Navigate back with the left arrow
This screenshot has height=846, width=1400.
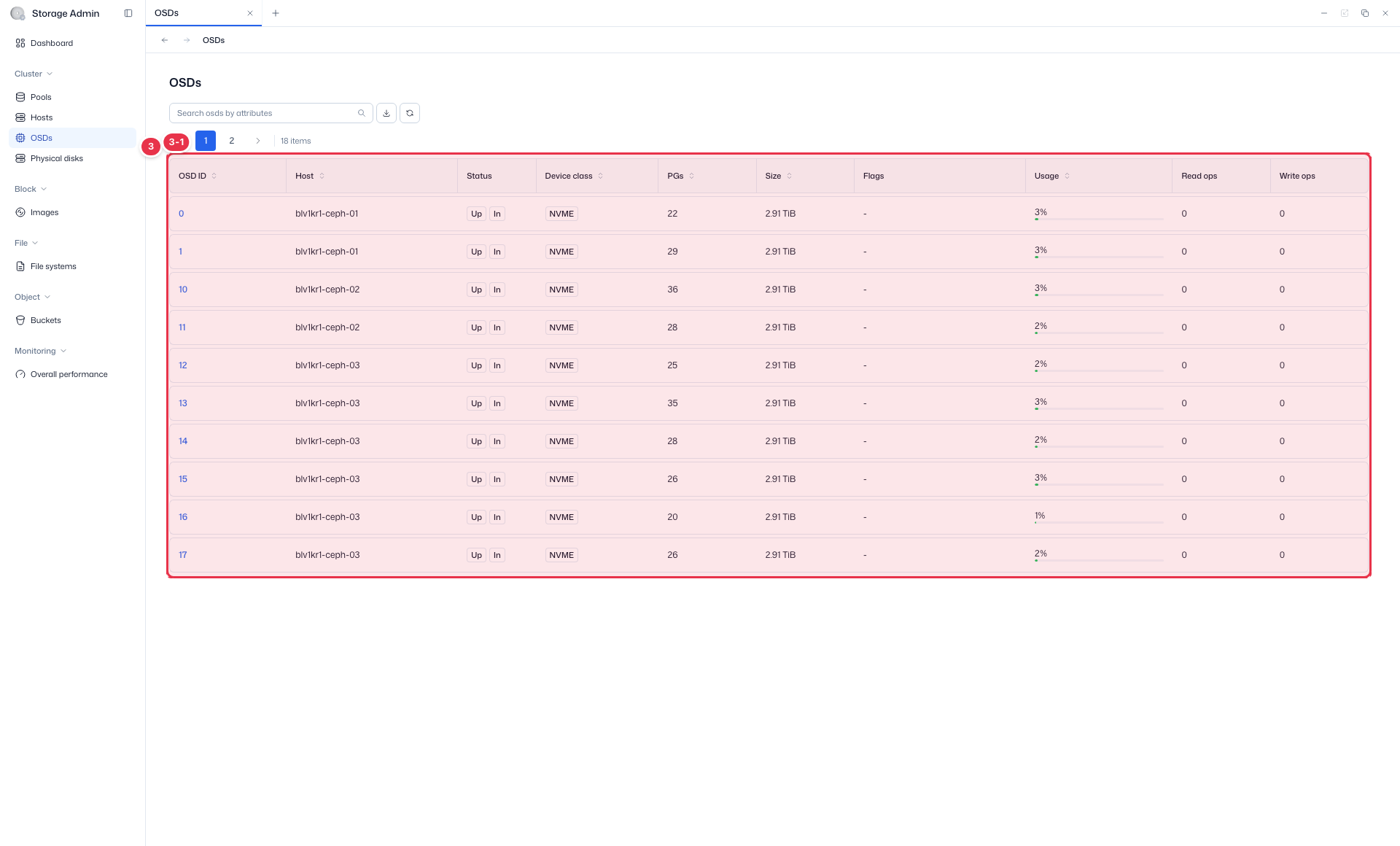click(165, 40)
